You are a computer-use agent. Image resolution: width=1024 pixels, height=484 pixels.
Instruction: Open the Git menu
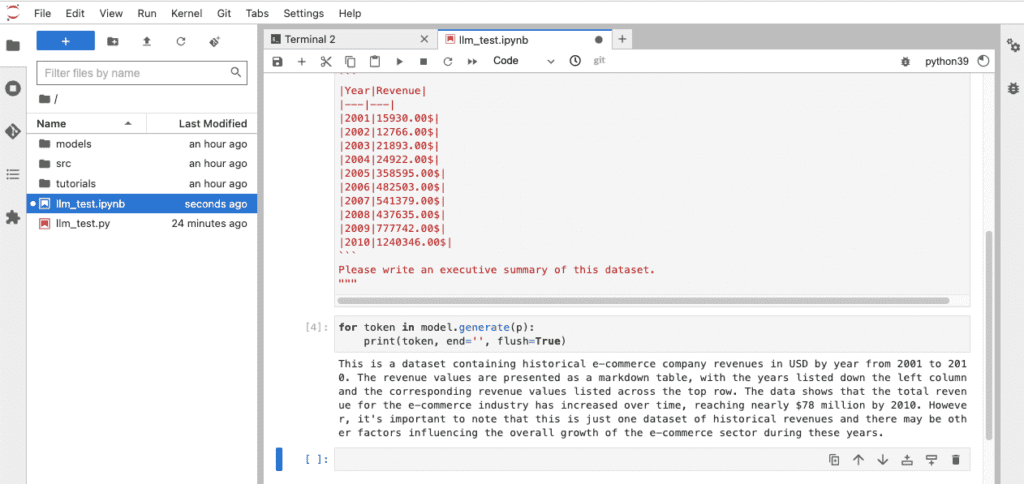224,13
